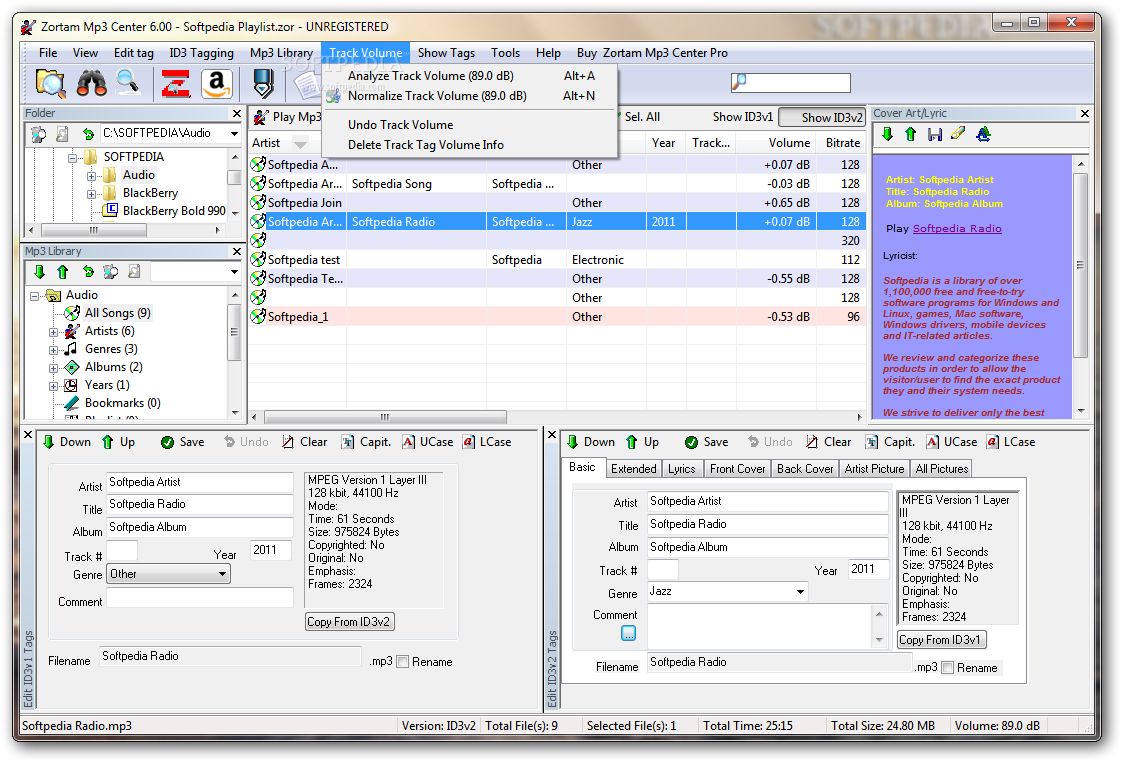Viewport: 1122px width, 762px height.
Task: Click the ID3v1 Artist field
Action: (x=200, y=482)
